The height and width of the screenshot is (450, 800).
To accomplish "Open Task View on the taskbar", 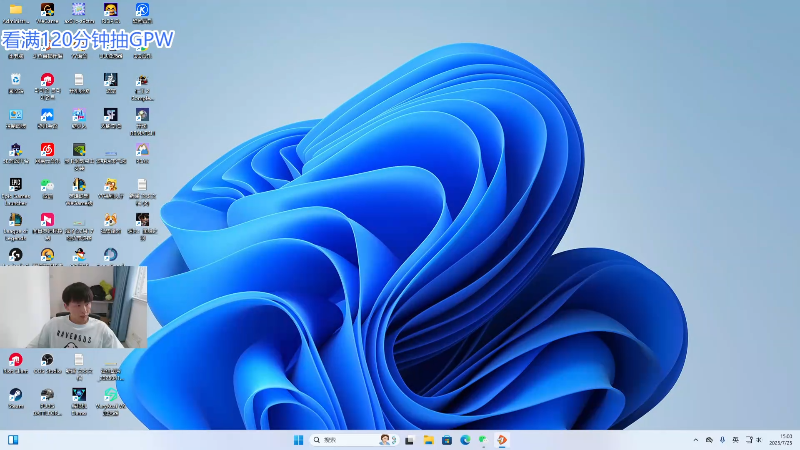I will click(x=410, y=440).
